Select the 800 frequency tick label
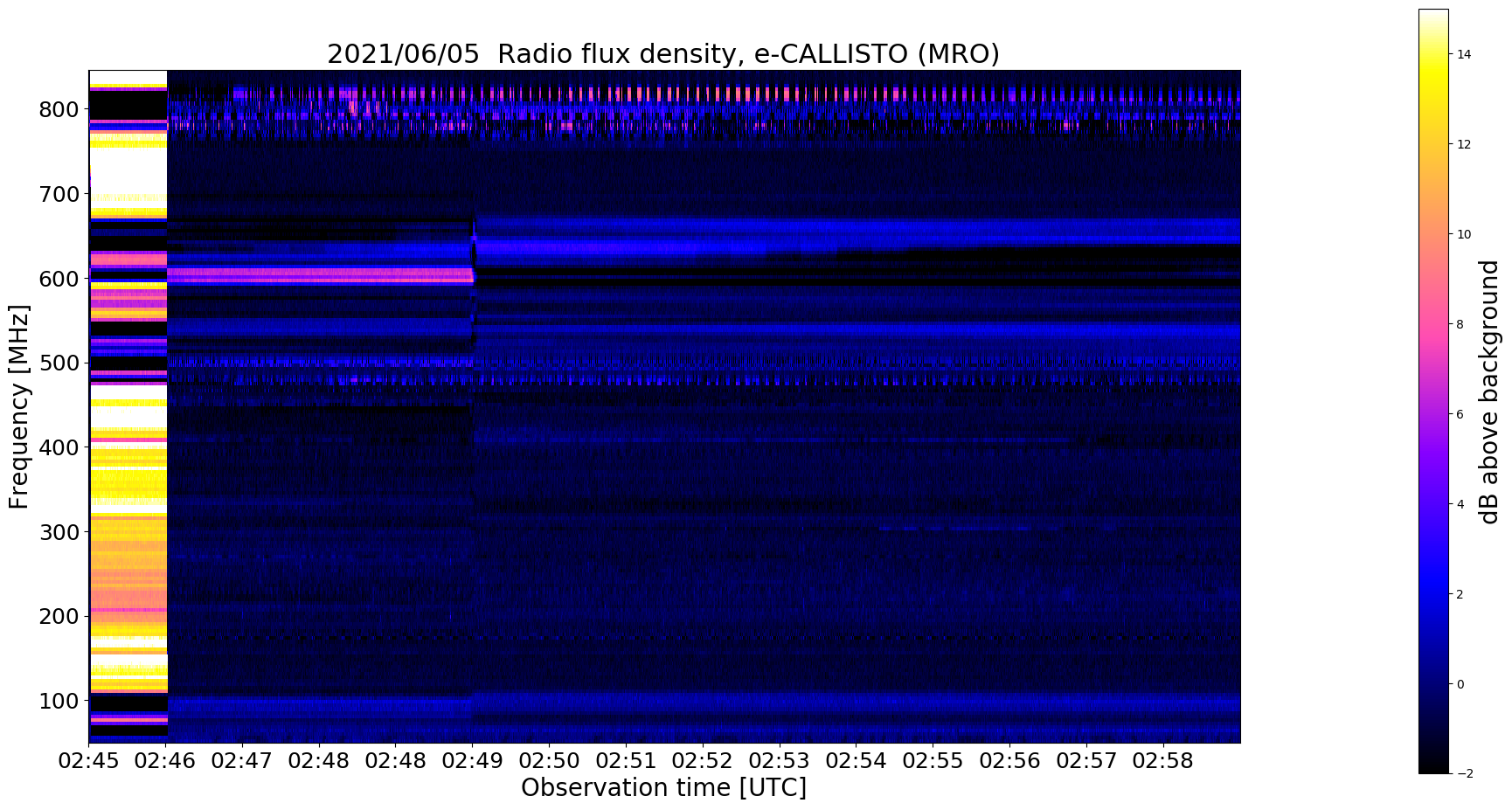The height and width of the screenshot is (810, 1512). point(60,109)
